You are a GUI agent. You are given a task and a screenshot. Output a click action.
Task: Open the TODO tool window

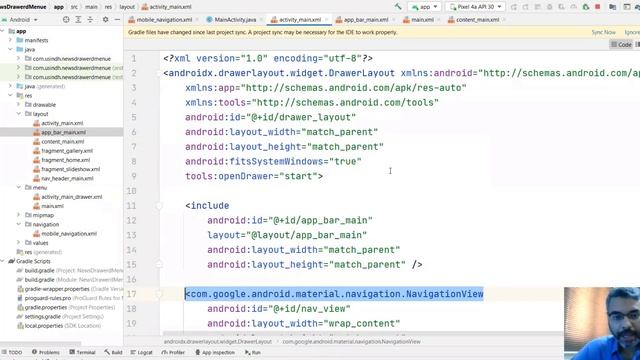(x=12, y=352)
